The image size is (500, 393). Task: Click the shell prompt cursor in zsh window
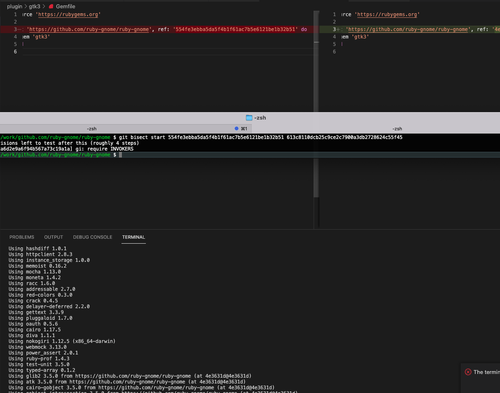click(120, 155)
